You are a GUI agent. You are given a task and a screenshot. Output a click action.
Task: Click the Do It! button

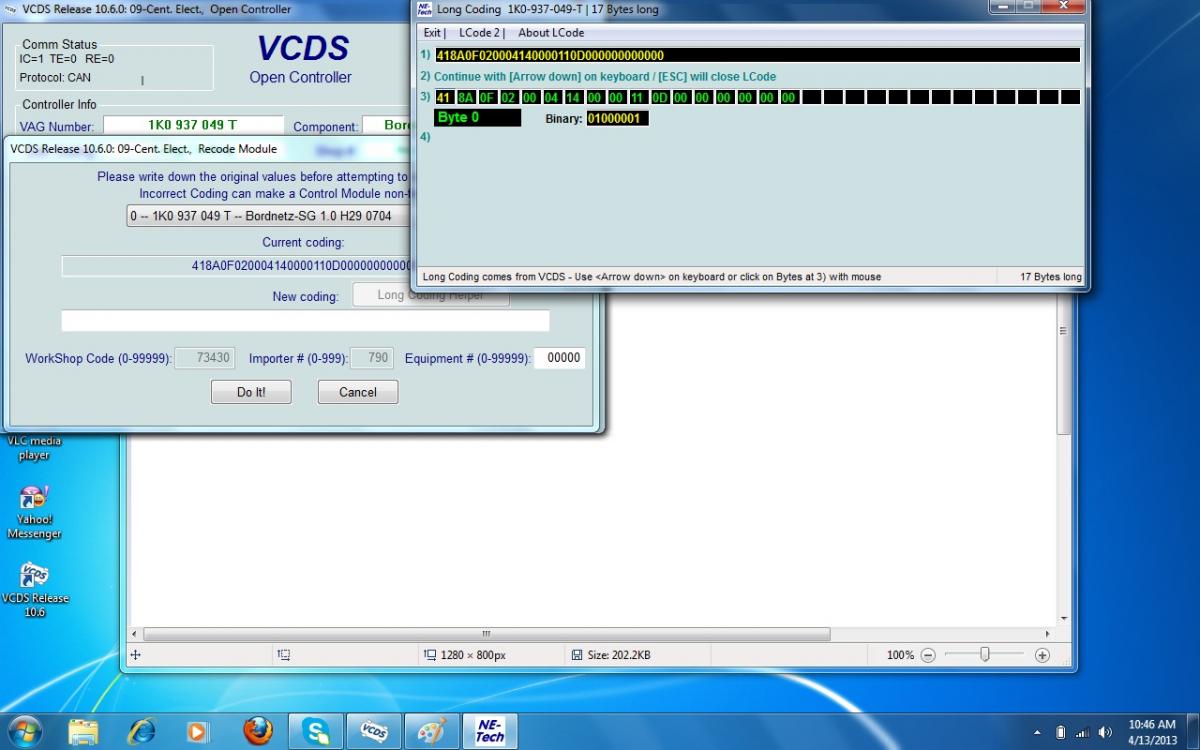[x=251, y=392]
